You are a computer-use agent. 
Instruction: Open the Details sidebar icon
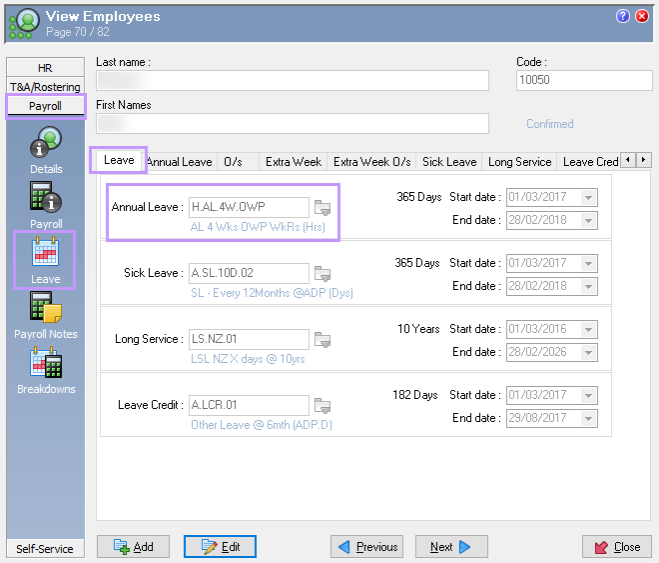click(46, 142)
